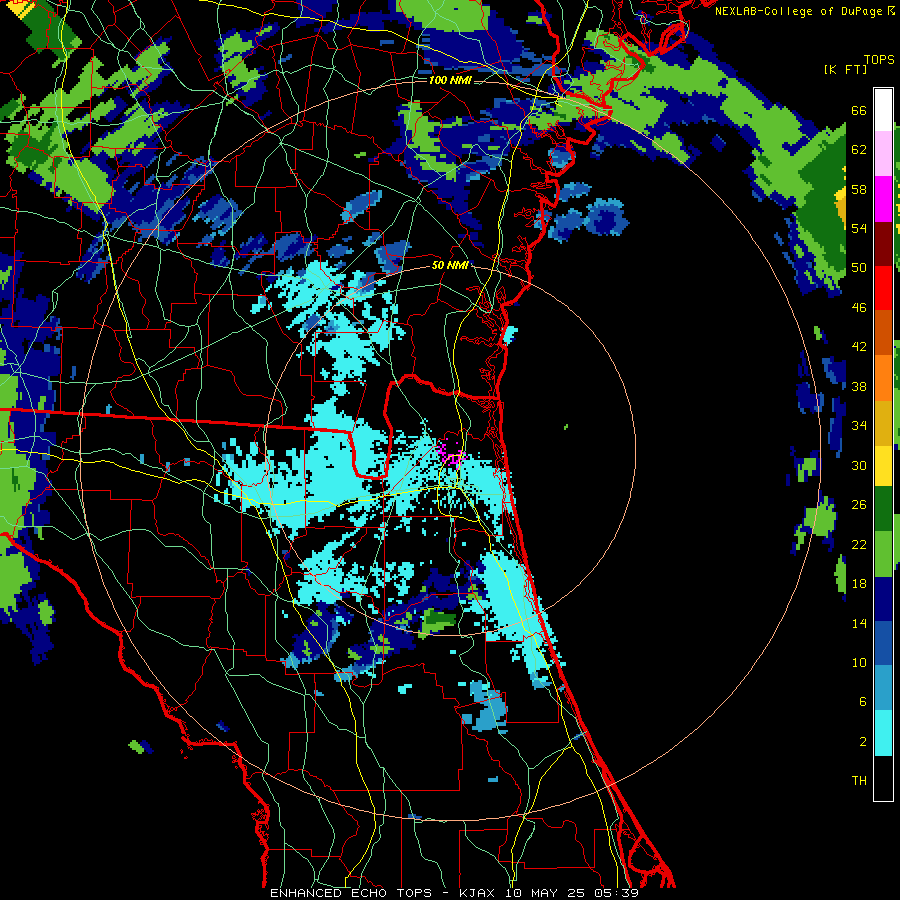900x900 pixels.
Task: Click the '18' legend value
Action: pyautogui.click(x=859, y=584)
